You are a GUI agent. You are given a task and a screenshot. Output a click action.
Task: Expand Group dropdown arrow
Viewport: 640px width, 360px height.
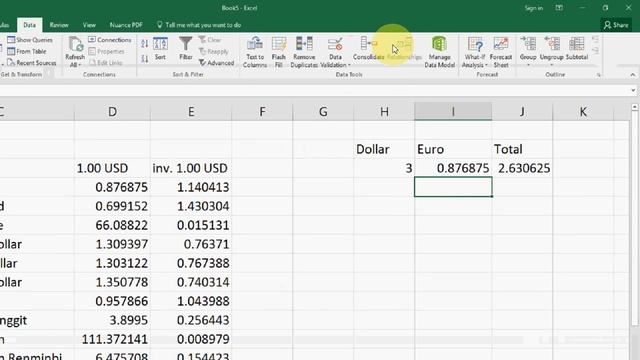[528, 65]
